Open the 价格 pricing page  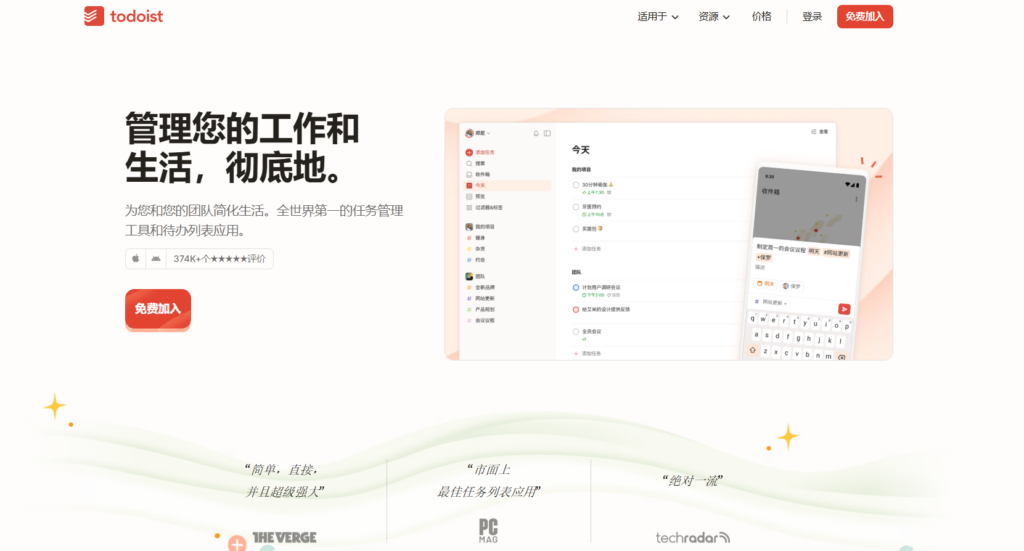pyautogui.click(x=761, y=16)
